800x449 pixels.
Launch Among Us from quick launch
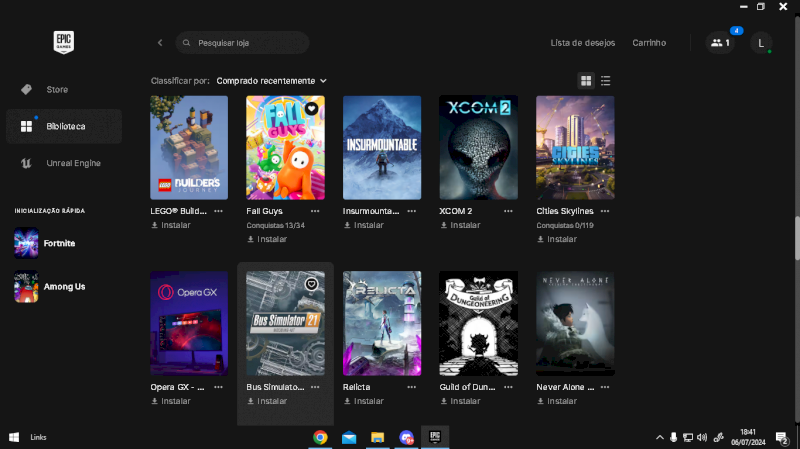click(x=63, y=287)
